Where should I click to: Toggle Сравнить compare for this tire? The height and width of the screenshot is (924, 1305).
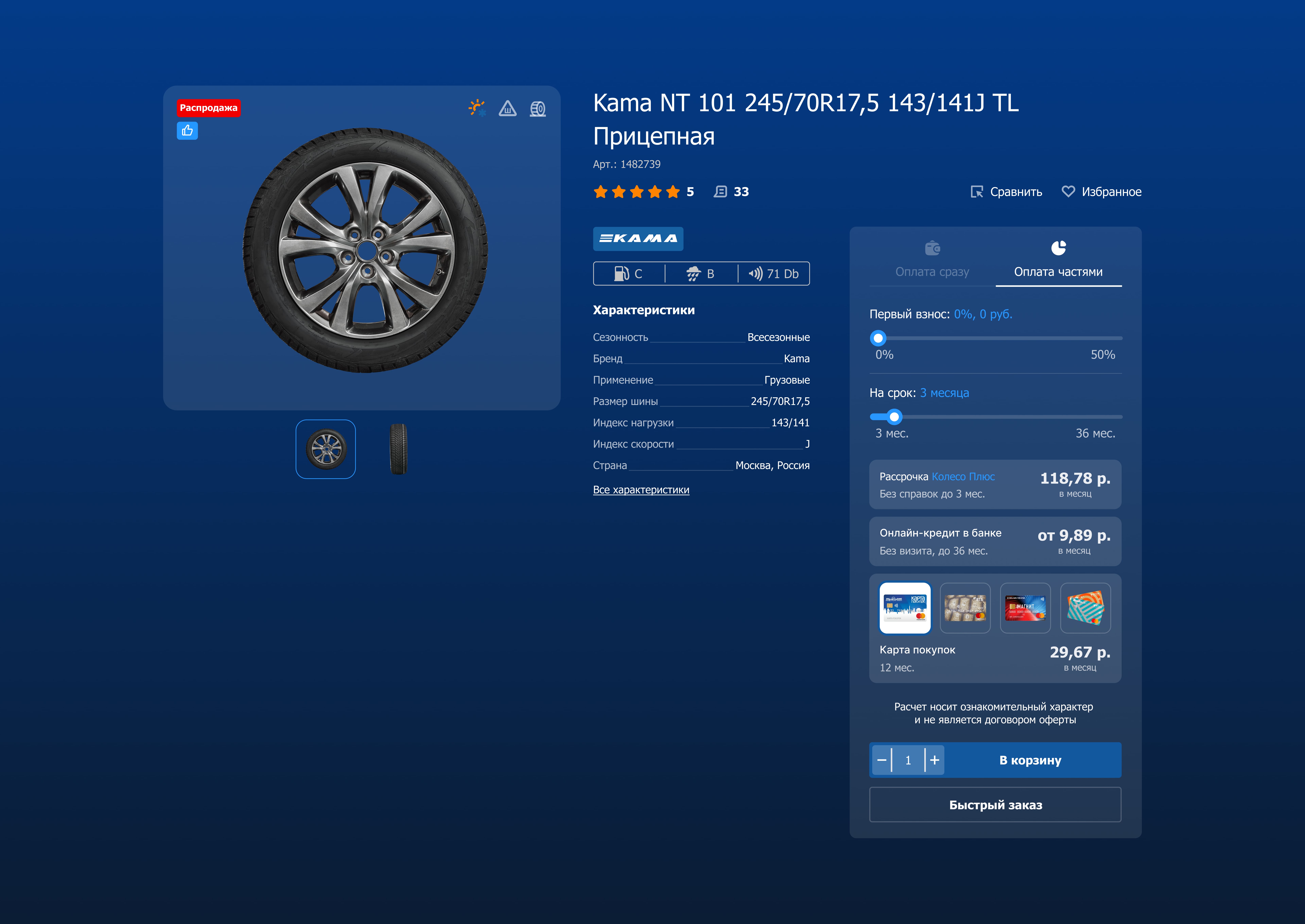1006,192
